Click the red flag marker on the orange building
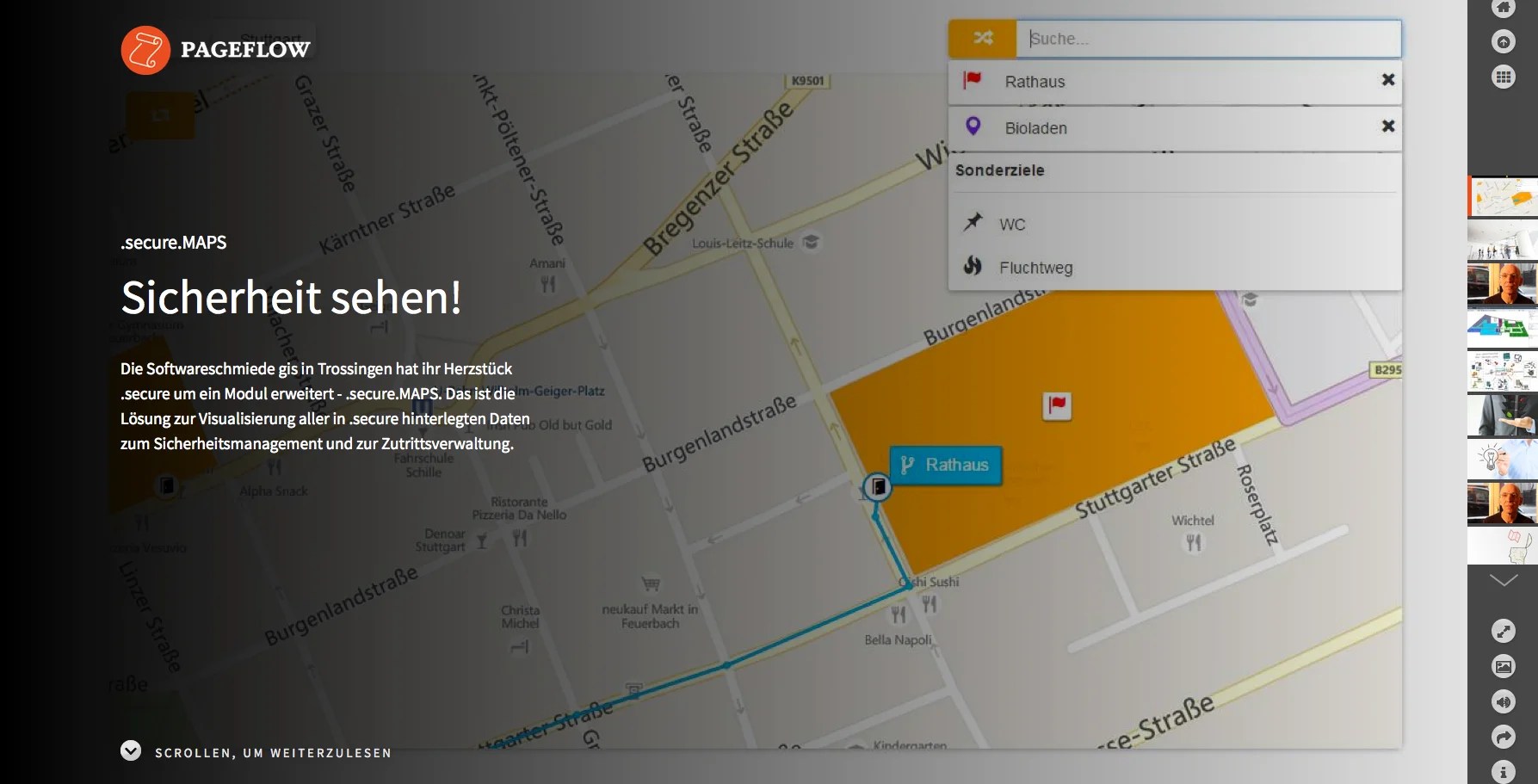Image resolution: width=1538 pixels, height=784 pixels. 1056,404
